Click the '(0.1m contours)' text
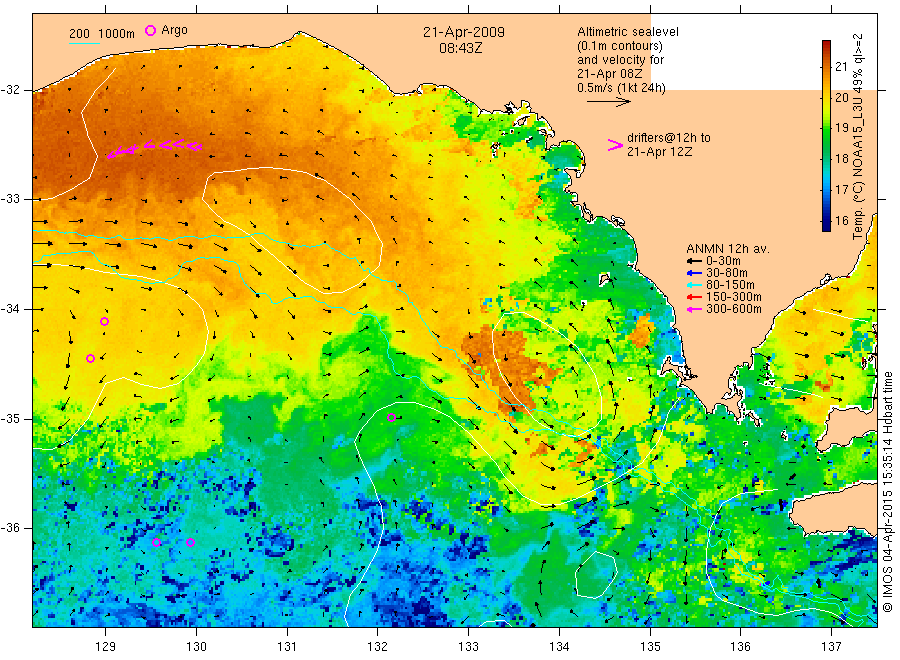This screenshot has width=900, height=660. (x=619, y=46)
